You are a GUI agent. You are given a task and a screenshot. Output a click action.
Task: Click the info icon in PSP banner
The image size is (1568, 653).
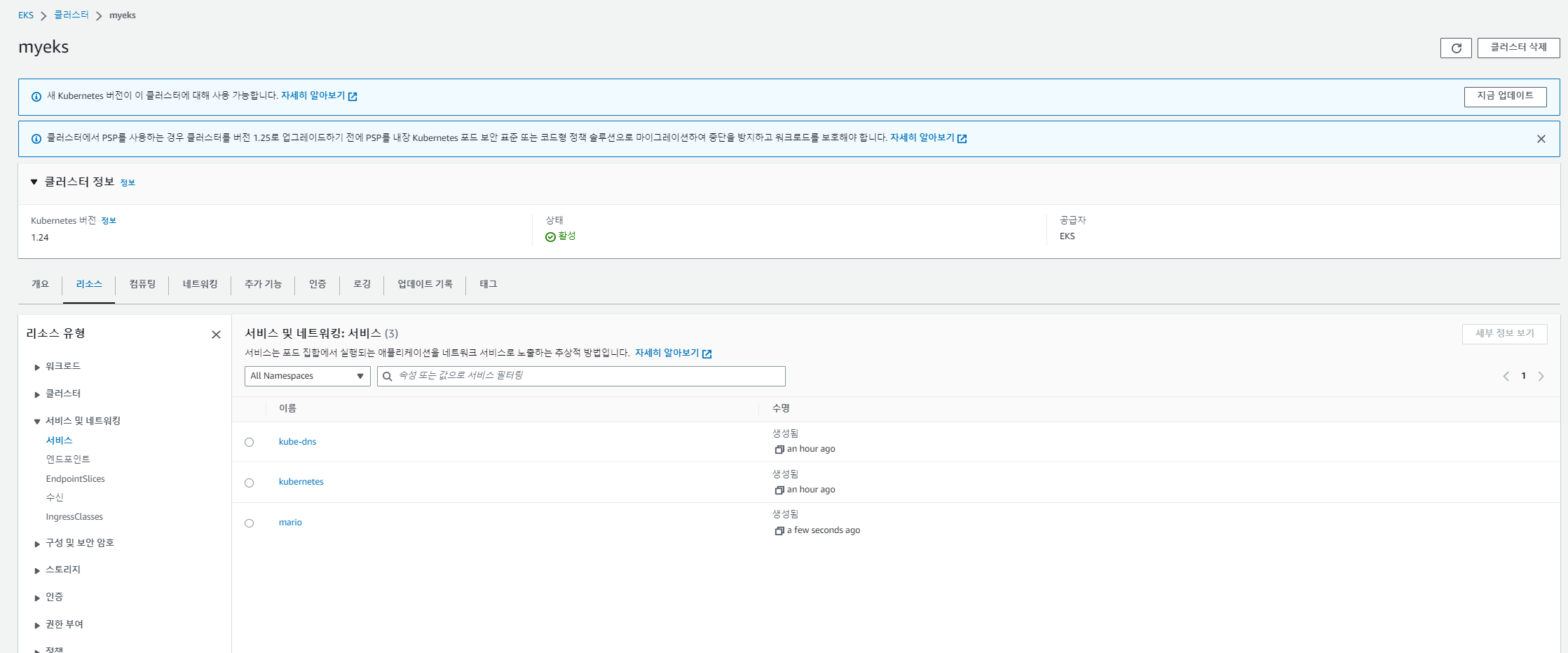(x=36, y=139)
